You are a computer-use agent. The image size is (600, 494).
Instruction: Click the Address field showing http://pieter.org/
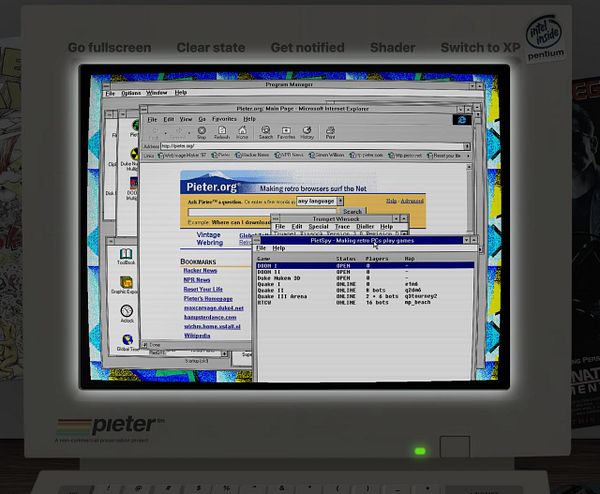[312, 146]
